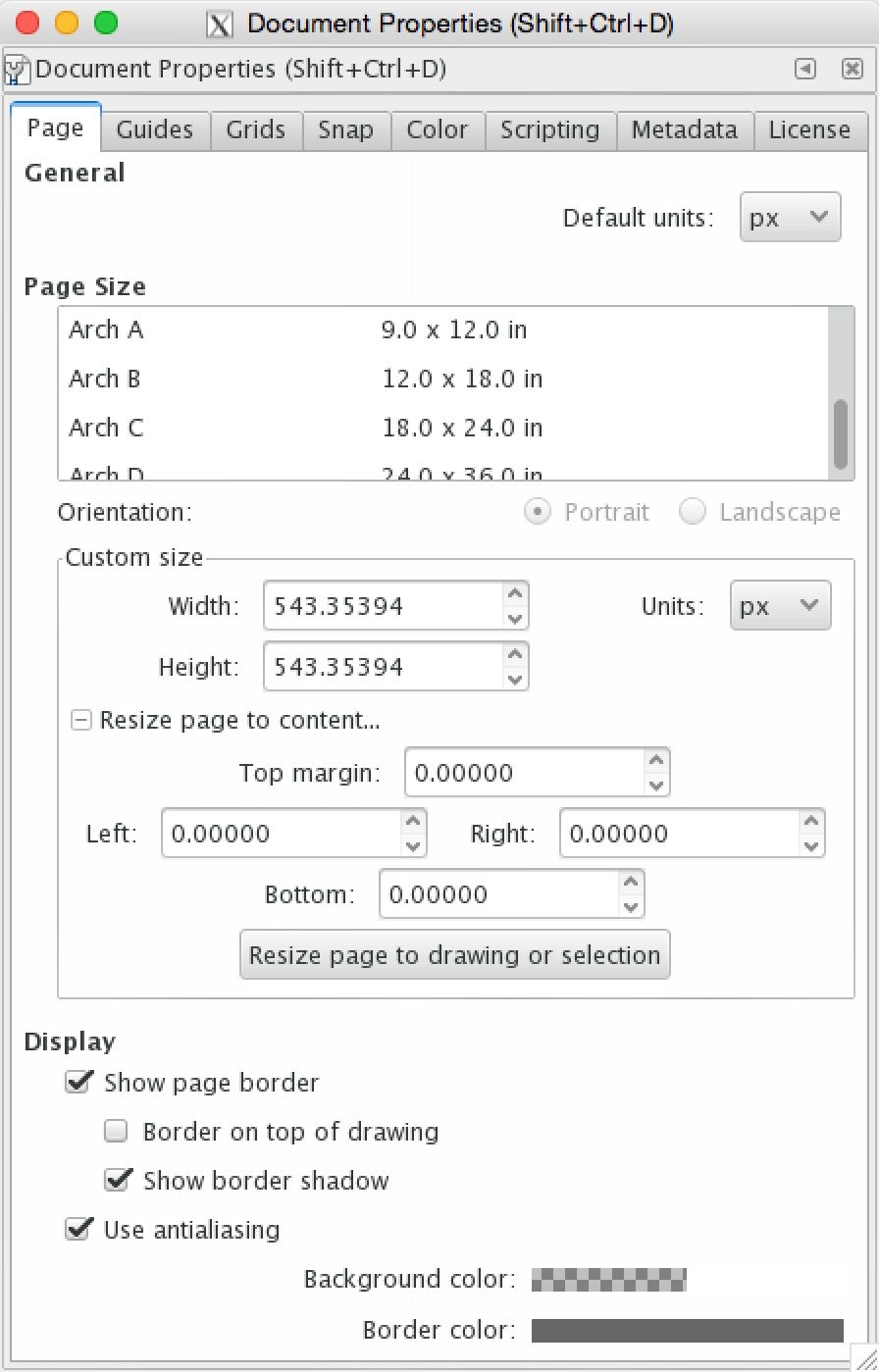
Task: Select Arch B in the page size list
Action: tap(294, 379)
